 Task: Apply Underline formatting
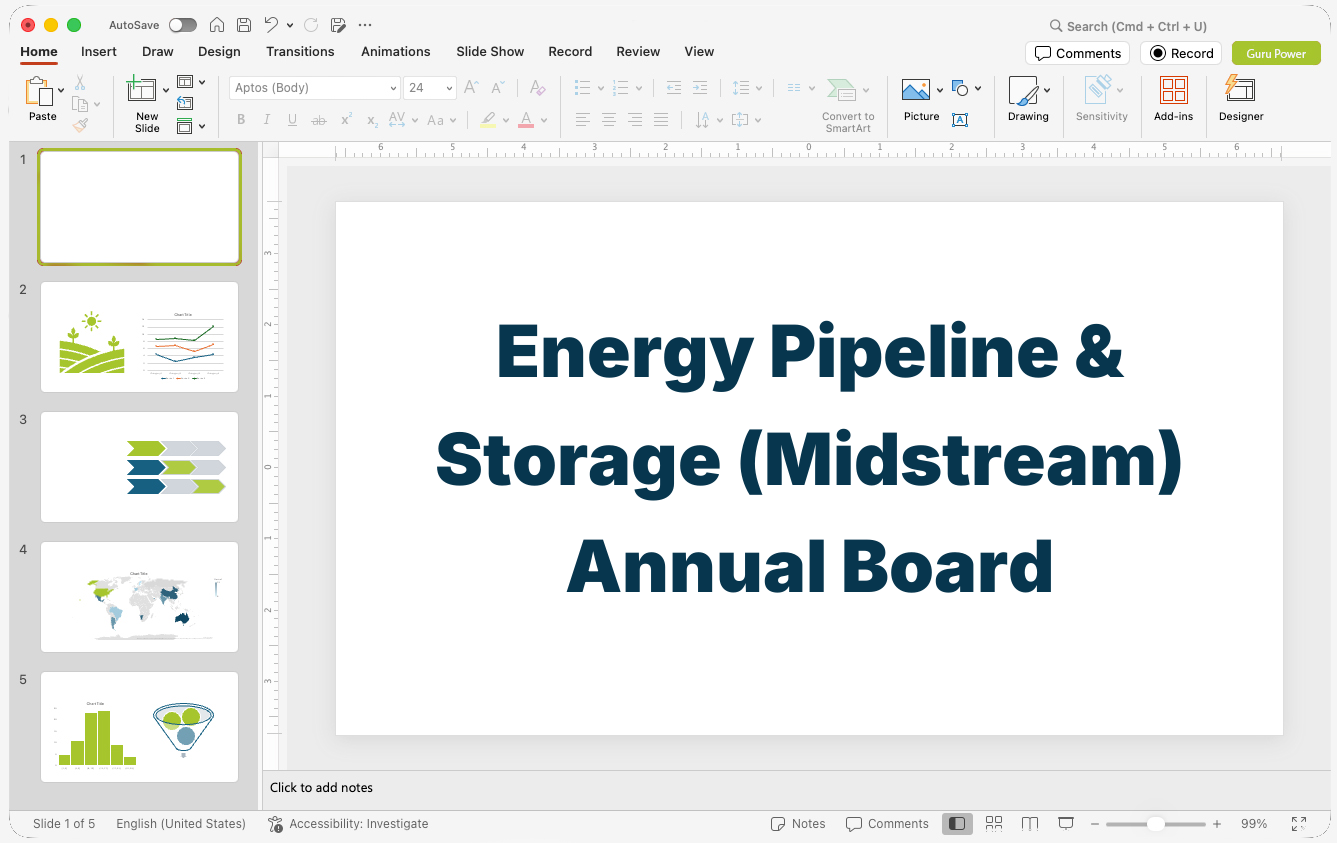pos(292,120)
